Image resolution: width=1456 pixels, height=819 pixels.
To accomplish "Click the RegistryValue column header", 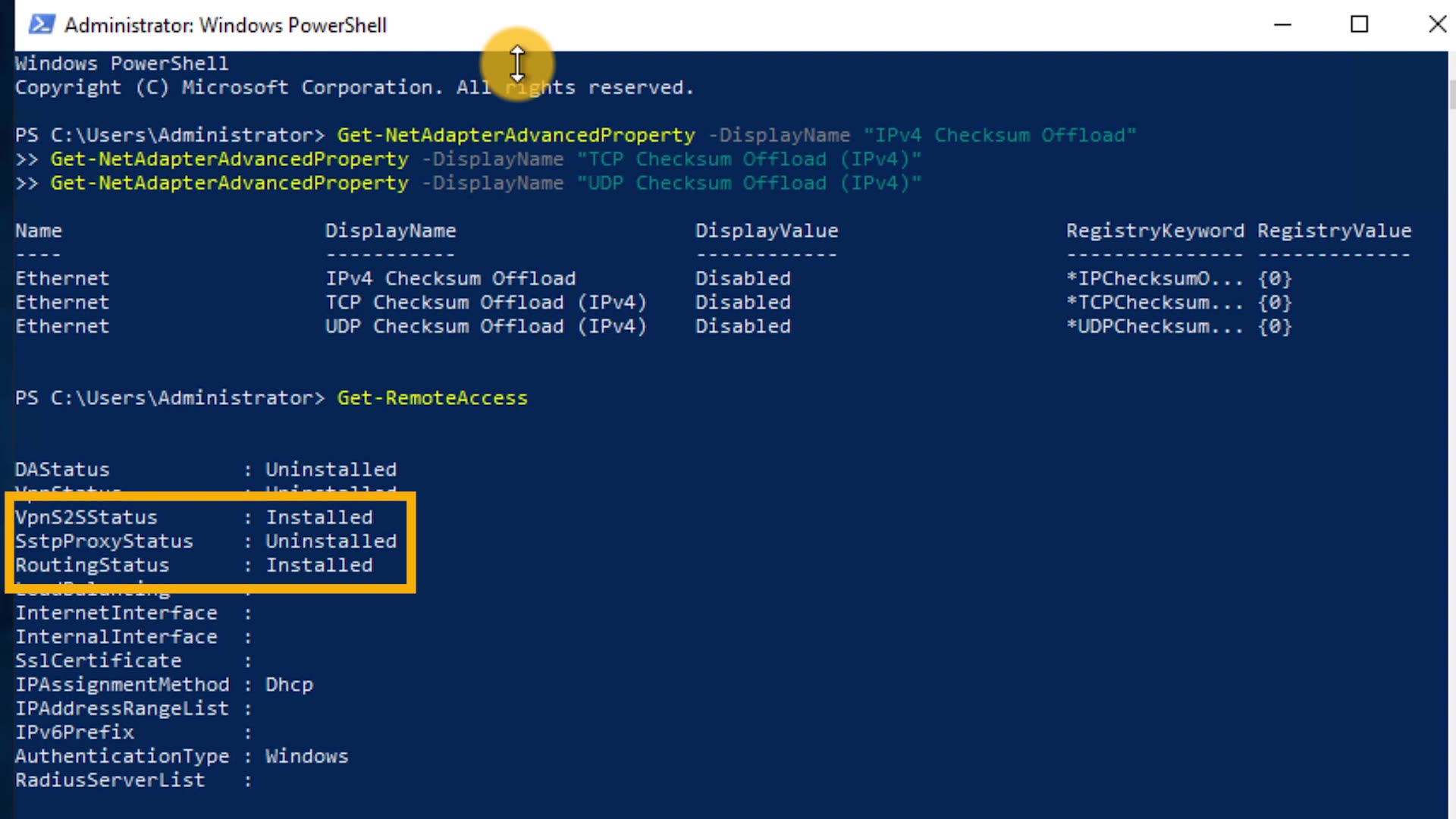I will (1334, 231).
